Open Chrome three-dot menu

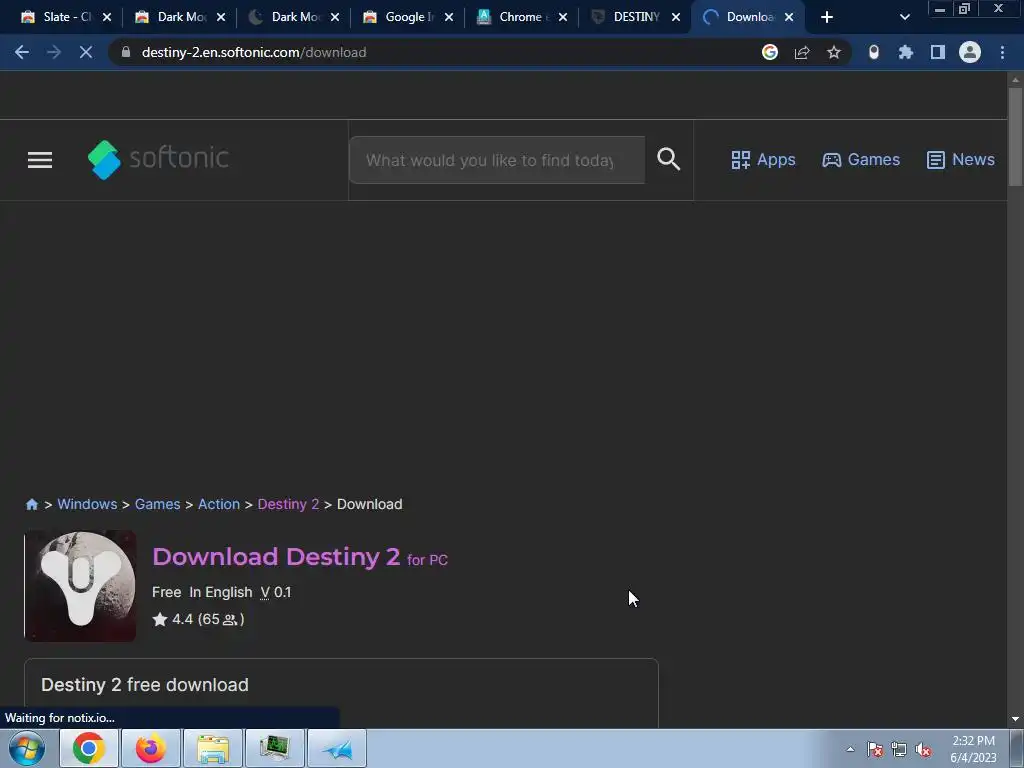click(1002, 52)
